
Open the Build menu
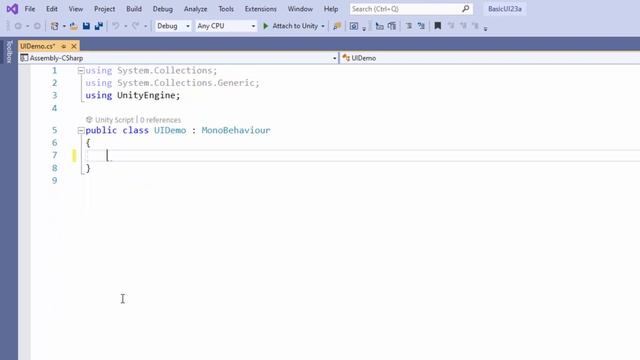coord(134,9)
